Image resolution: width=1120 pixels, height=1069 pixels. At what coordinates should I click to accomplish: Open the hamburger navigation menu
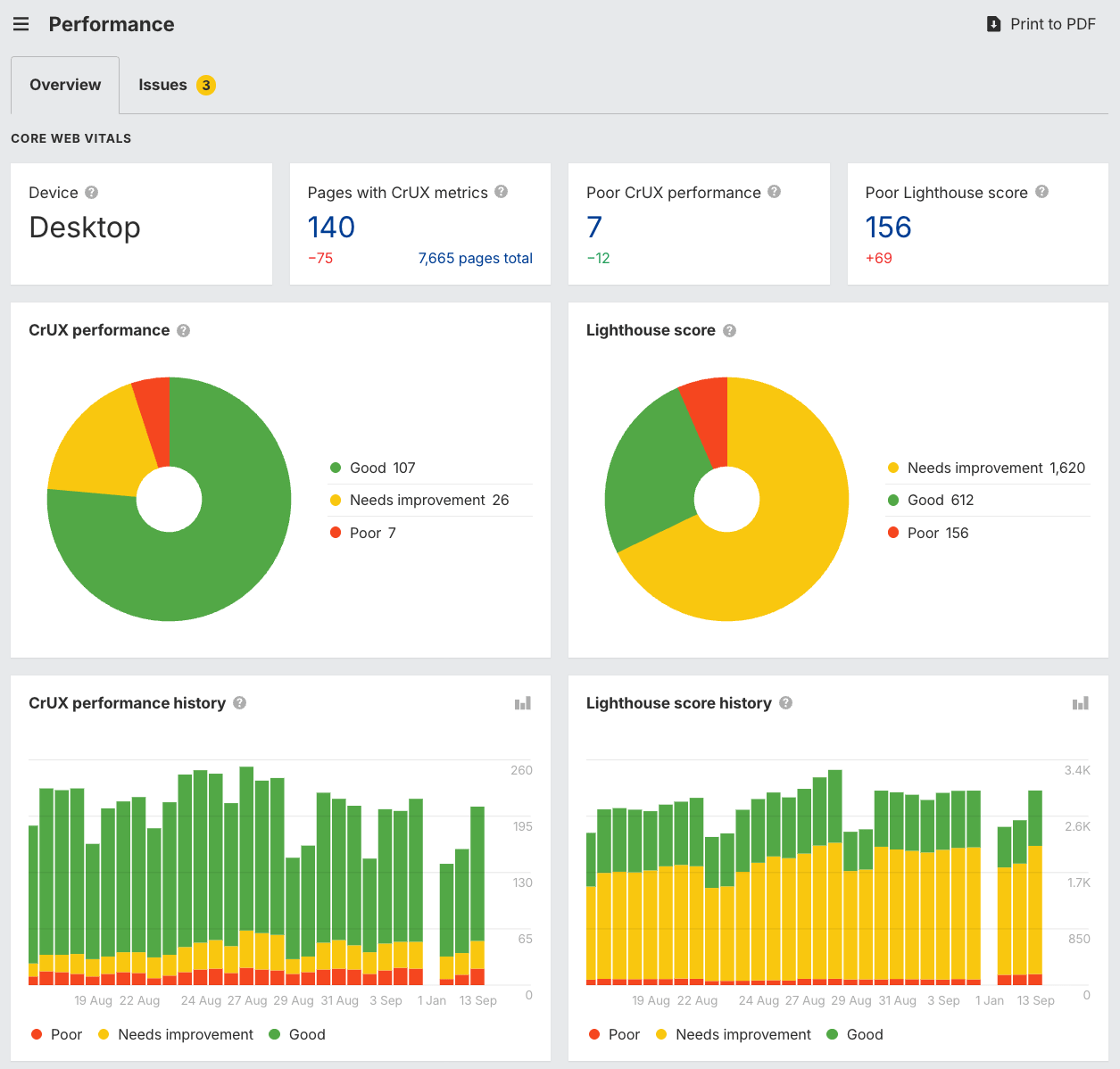21,24
